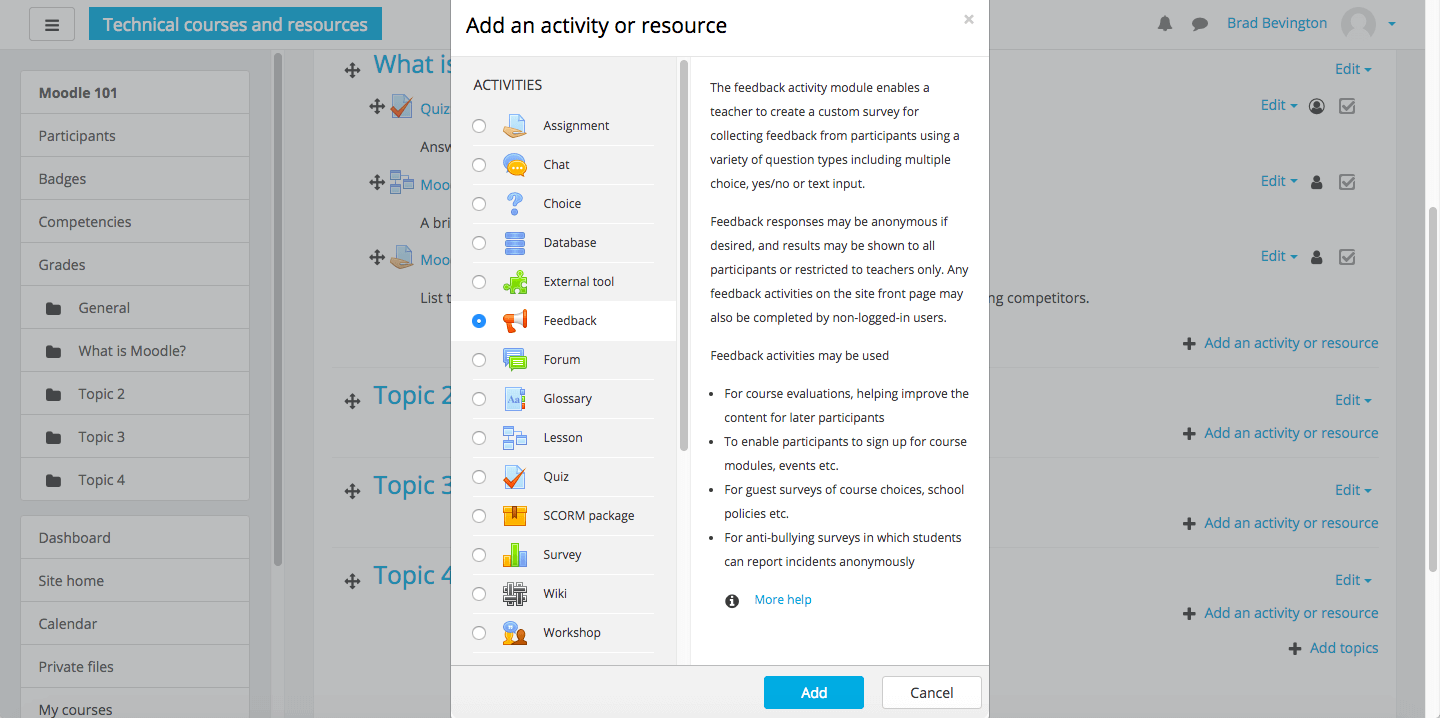Select the External tool radio button
Image resolution: width=1440 pixels, height=718 pixels.
479,282
